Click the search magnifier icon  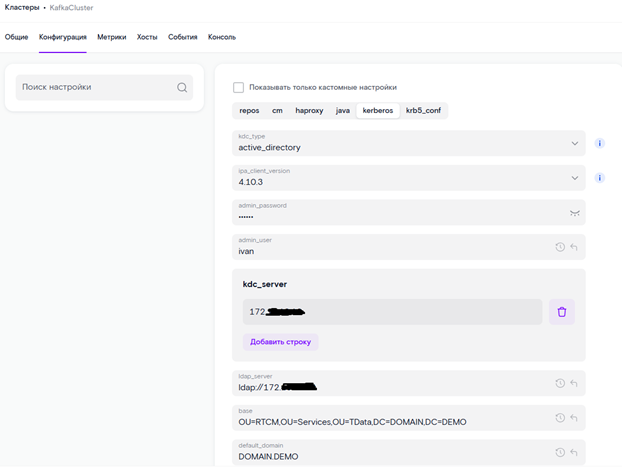[182, 87]
